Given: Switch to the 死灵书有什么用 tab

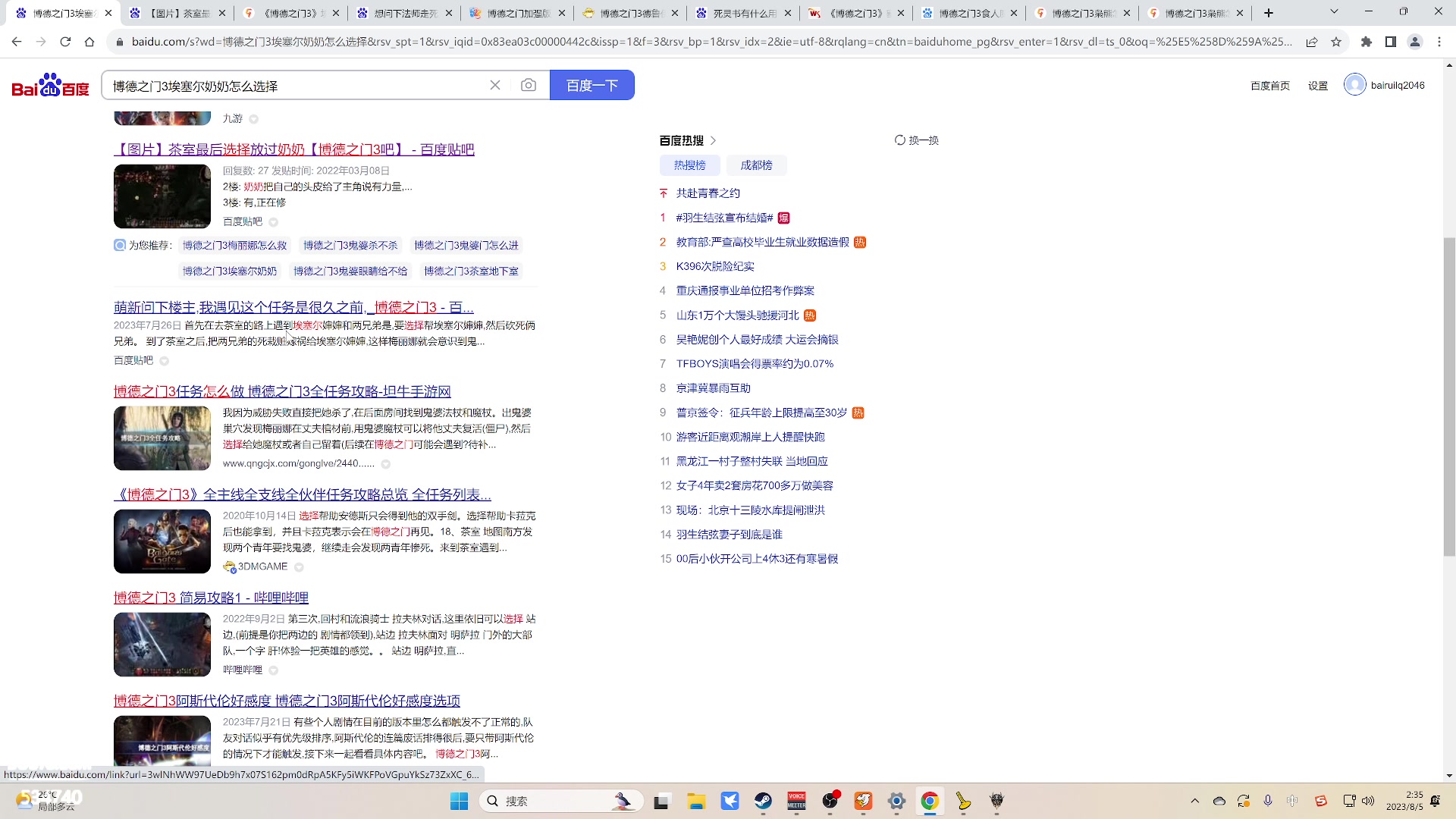Looking at the screenshot, I should [744, 13].
